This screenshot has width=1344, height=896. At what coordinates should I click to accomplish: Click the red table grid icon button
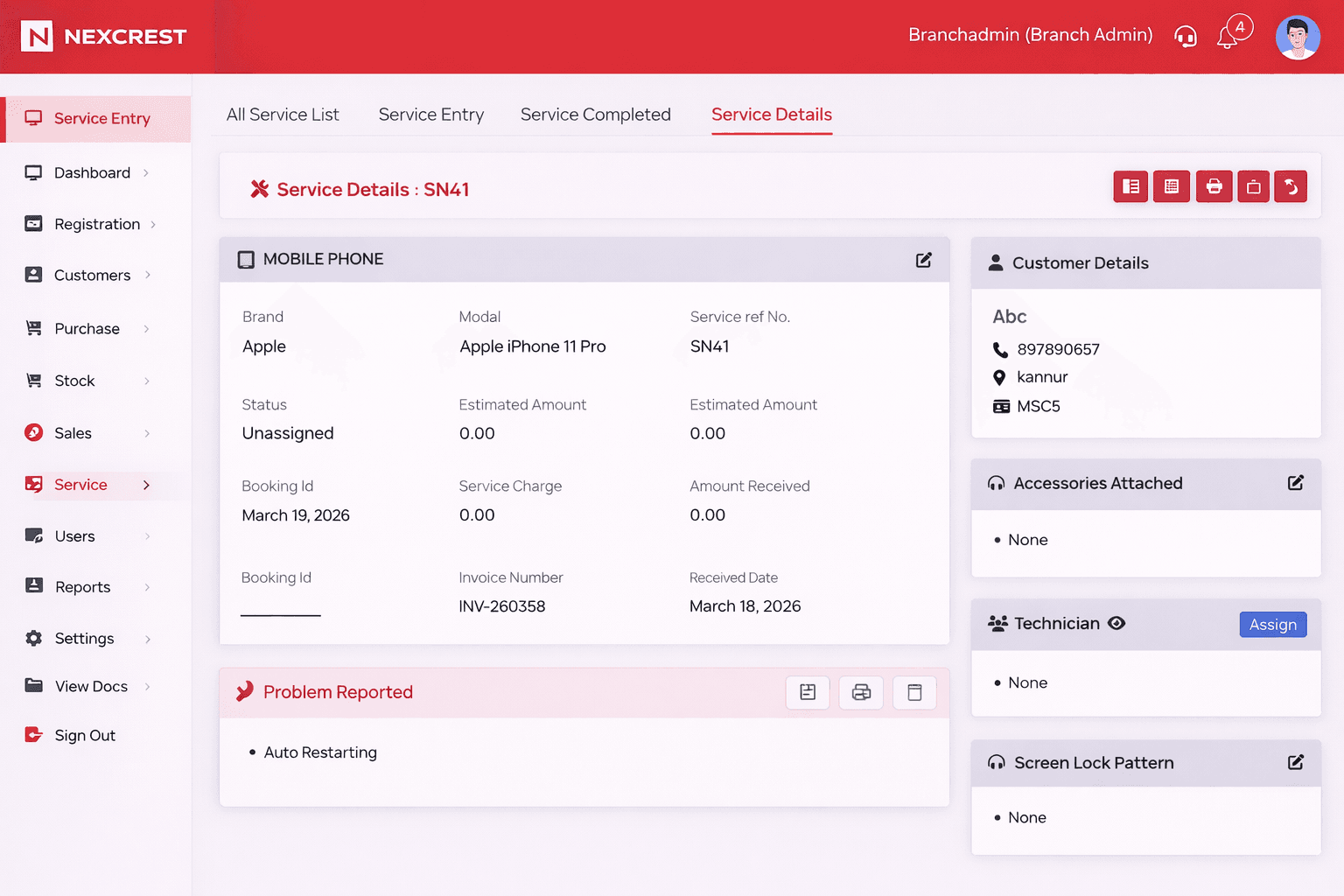click(x=1172, y=186)
